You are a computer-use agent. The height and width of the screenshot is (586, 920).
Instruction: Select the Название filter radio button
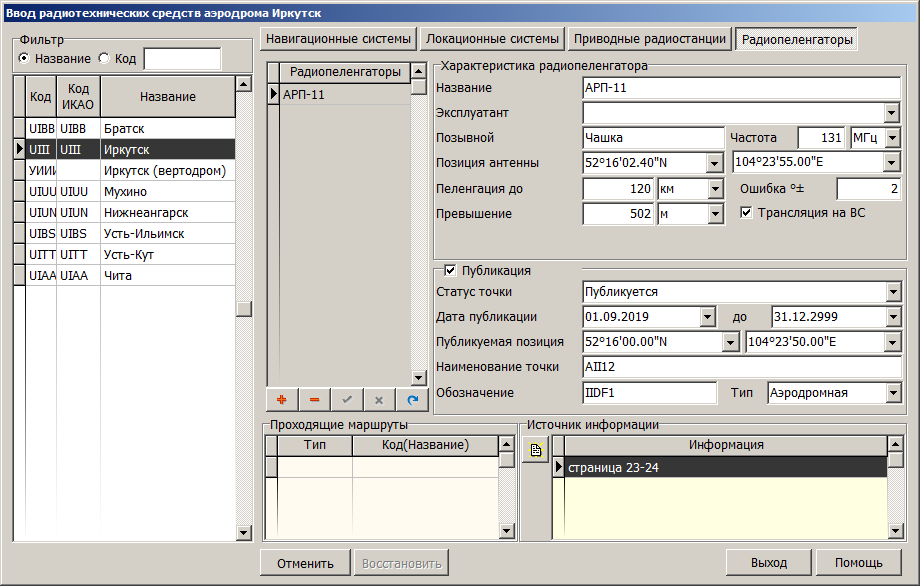point(25,59)
